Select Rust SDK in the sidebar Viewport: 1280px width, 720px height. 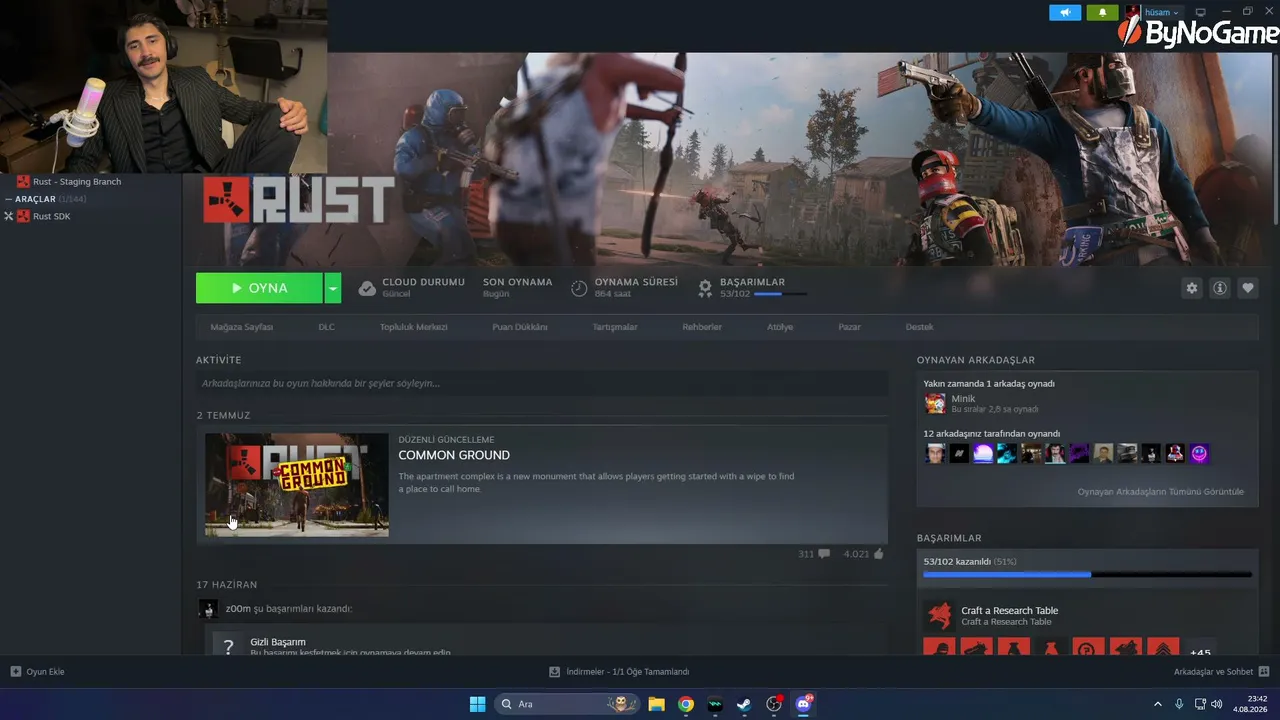[x=52, y=216]
